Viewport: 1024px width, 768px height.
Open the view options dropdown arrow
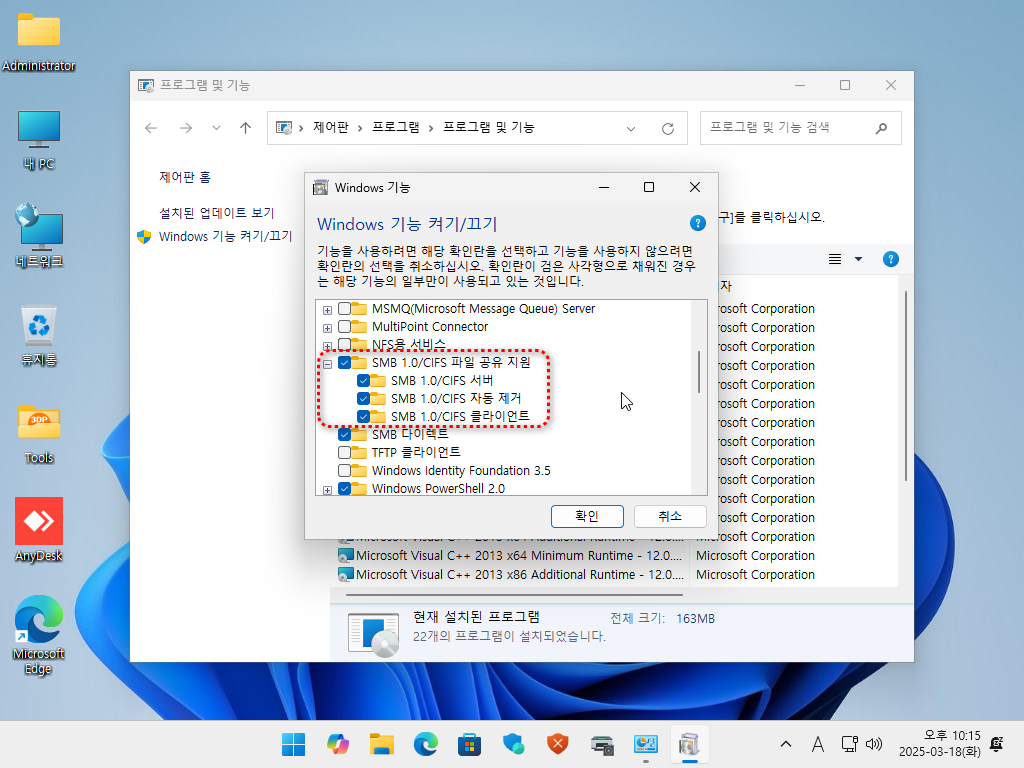[859, 259]
